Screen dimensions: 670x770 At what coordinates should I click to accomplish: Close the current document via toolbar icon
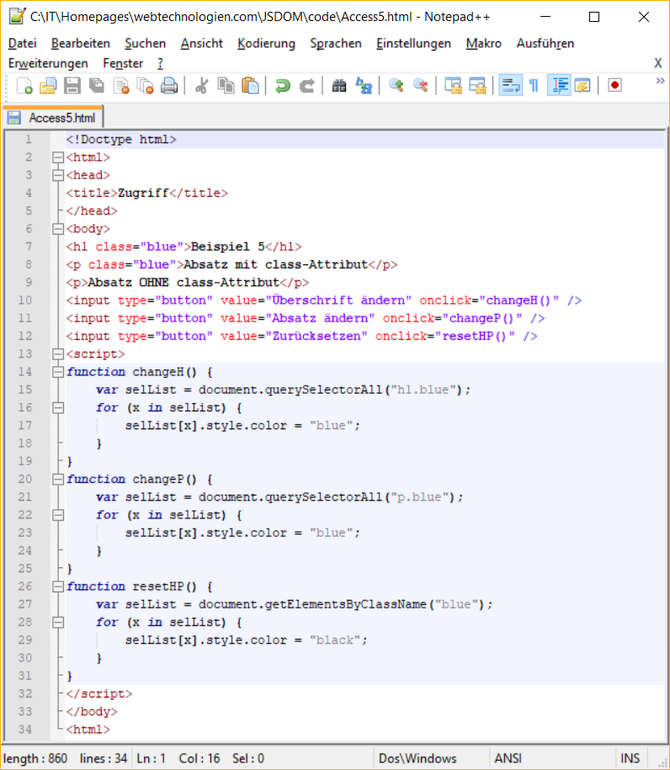pos(121,86)
